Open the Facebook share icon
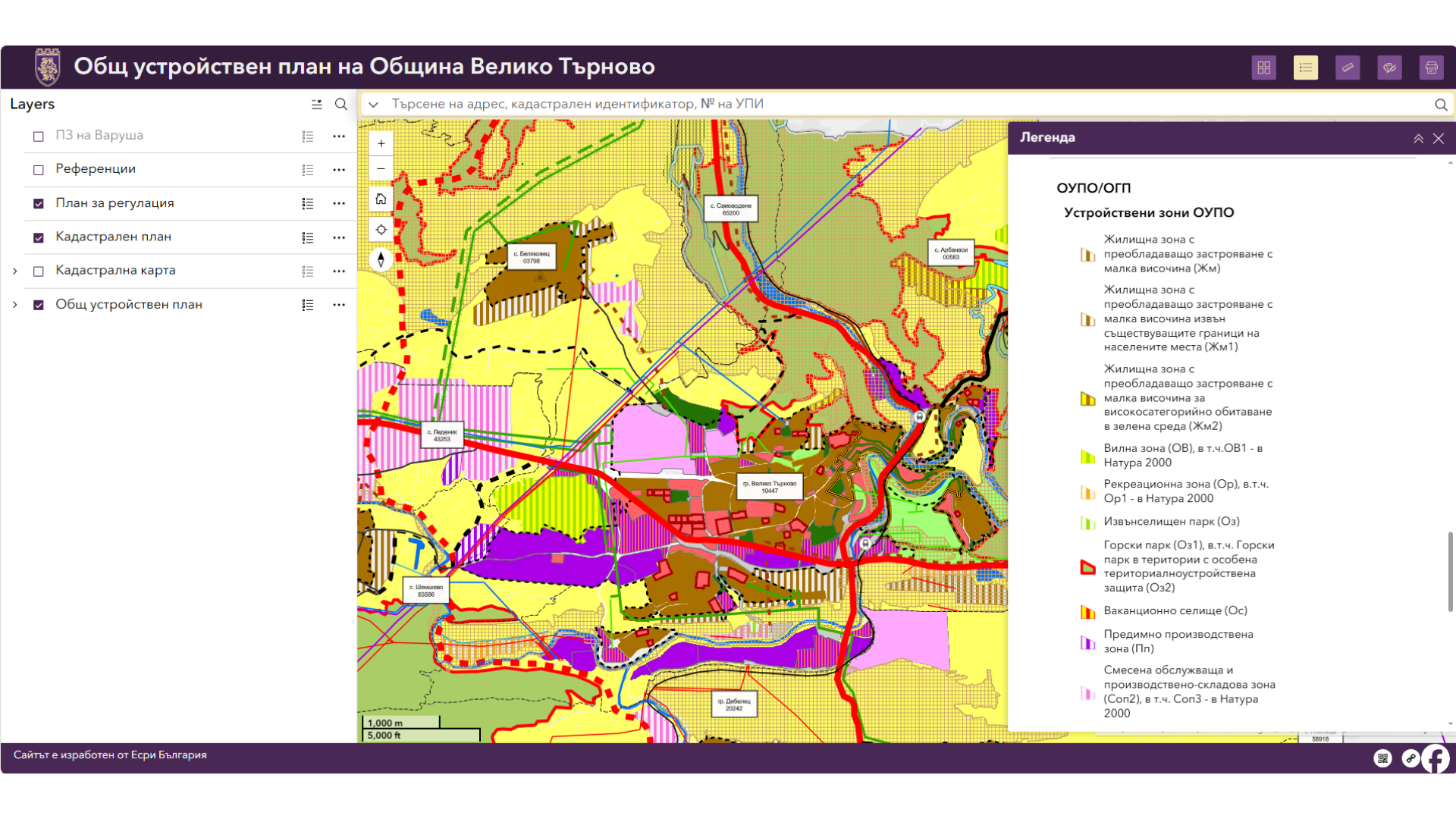The image size is (1456, 819). (1436, 758)
